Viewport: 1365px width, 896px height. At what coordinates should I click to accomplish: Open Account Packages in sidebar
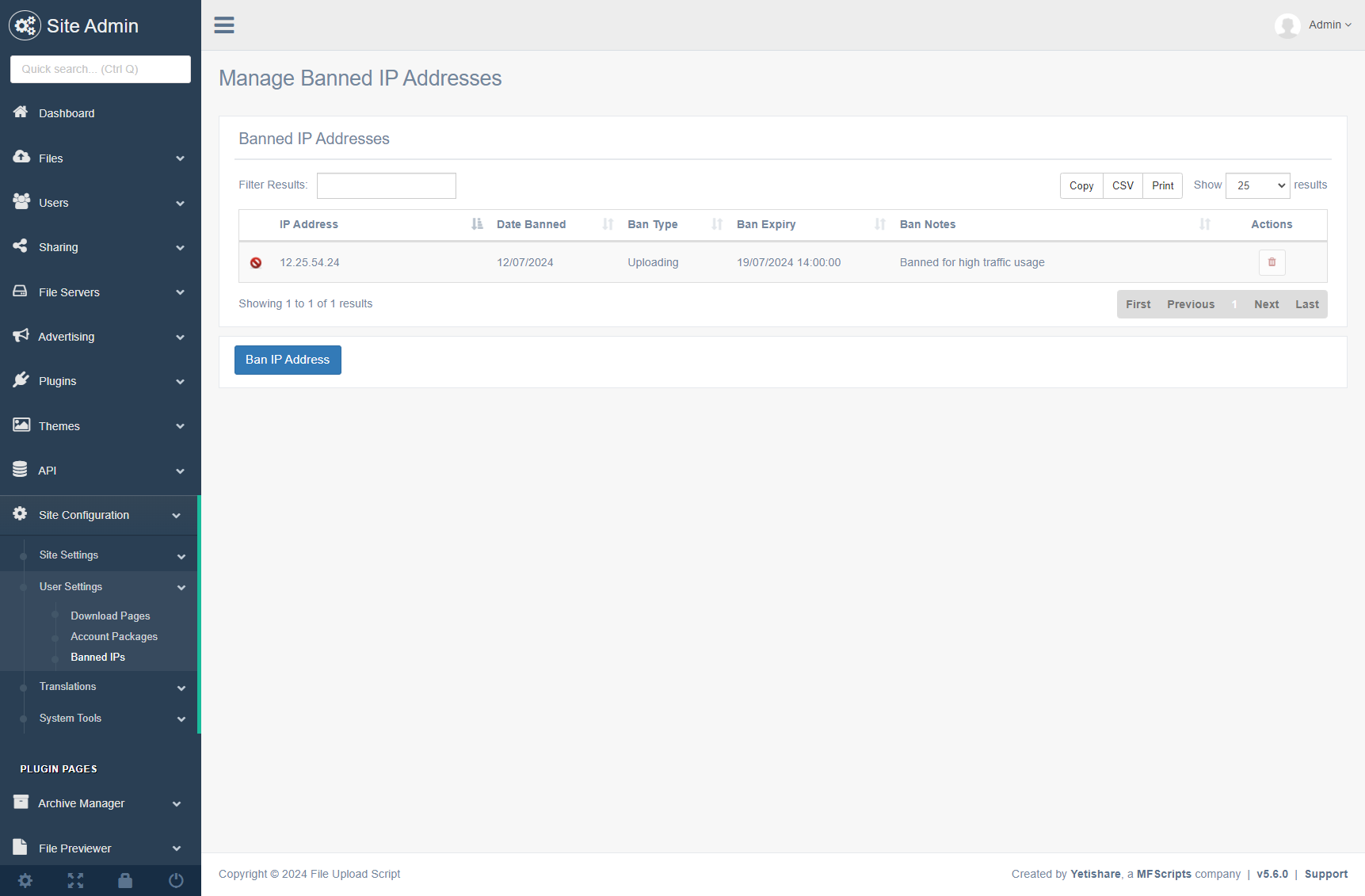point(114,637)
